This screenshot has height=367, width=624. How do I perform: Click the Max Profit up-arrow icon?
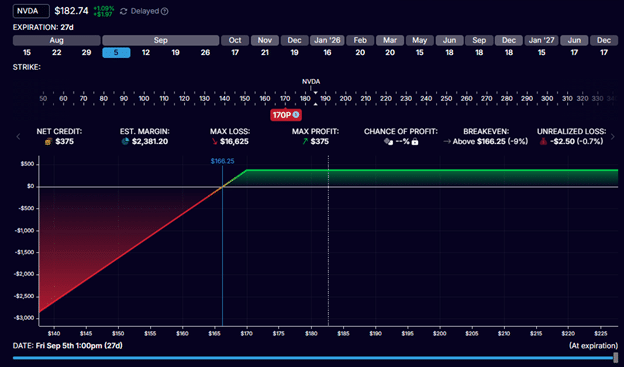click(x=305, y=141)
